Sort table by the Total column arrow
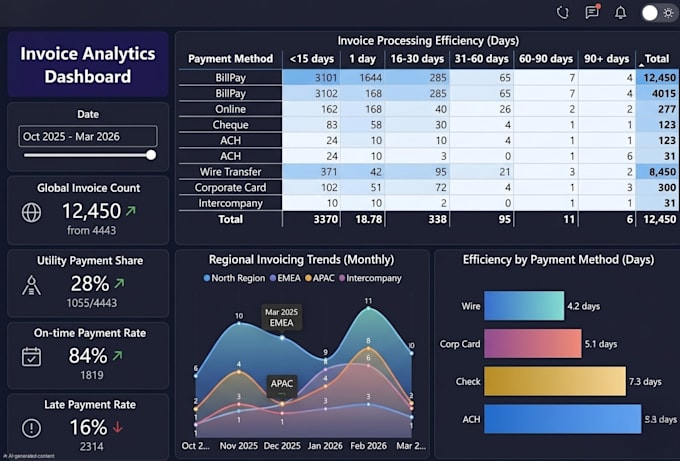 (641, 65)
